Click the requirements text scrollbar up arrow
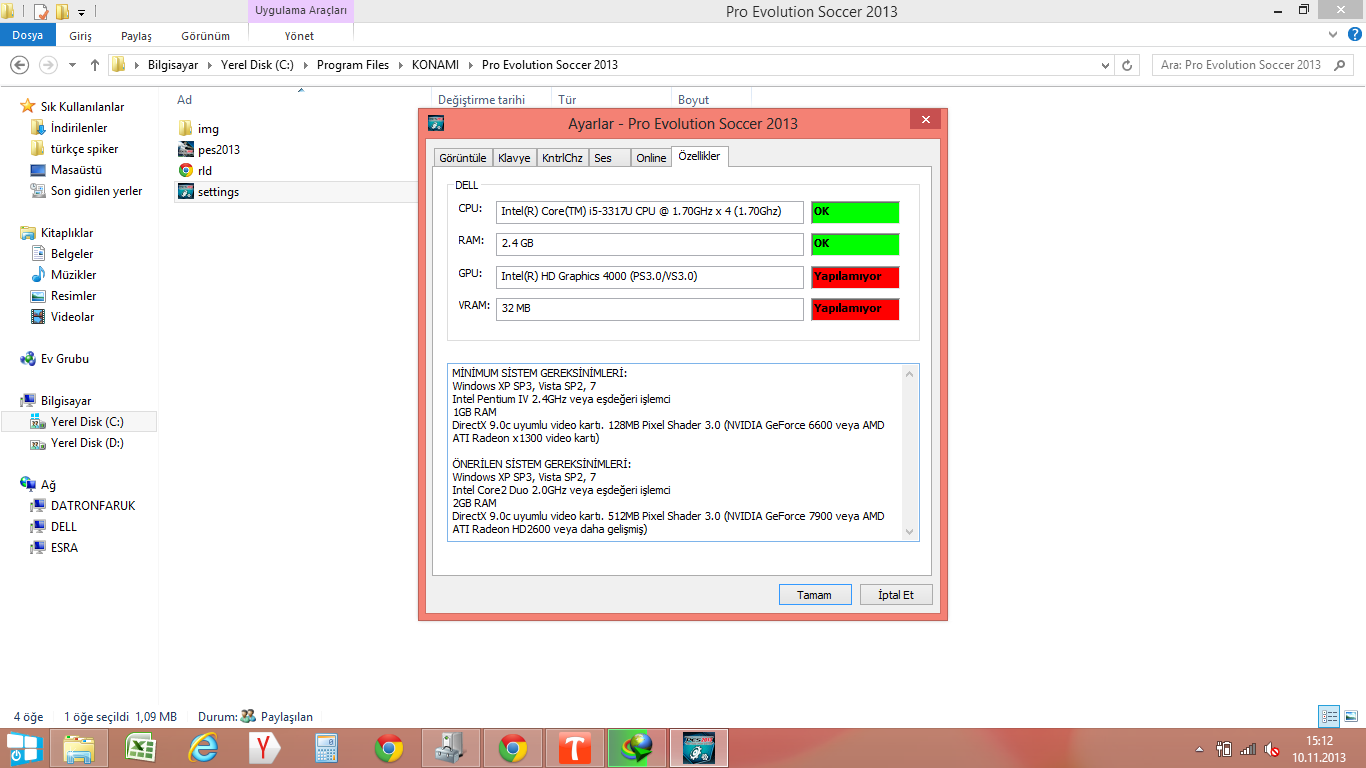 909,374
